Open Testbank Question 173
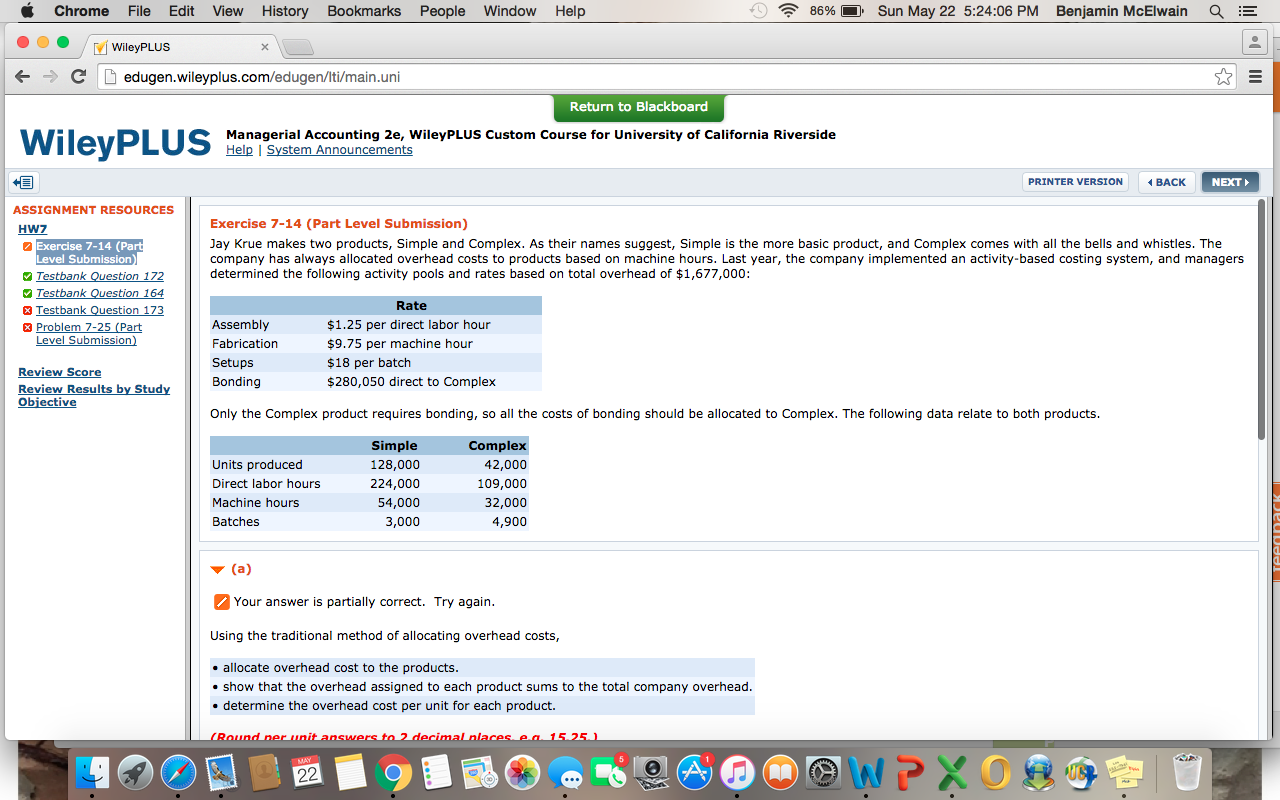 pyautogui.click(x=100, y=310)
